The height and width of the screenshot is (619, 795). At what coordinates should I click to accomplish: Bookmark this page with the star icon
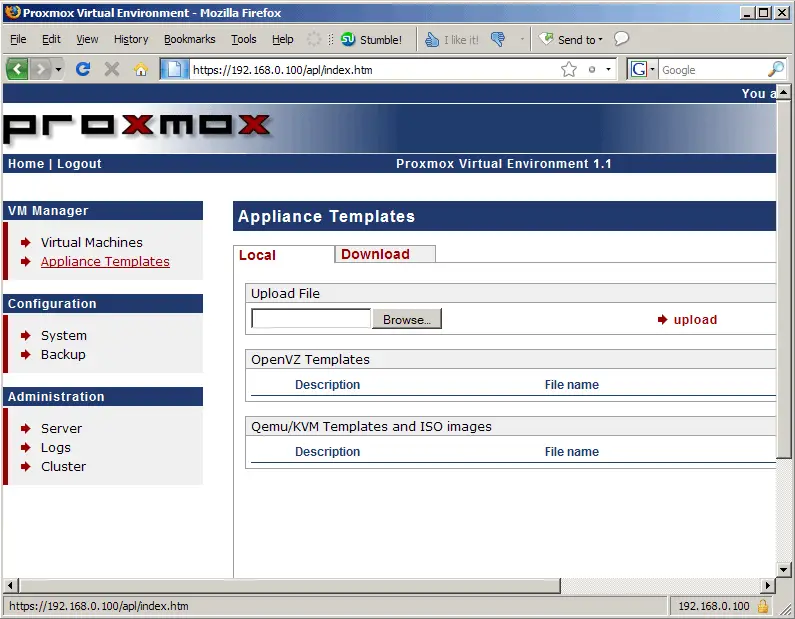coord(569,69)
